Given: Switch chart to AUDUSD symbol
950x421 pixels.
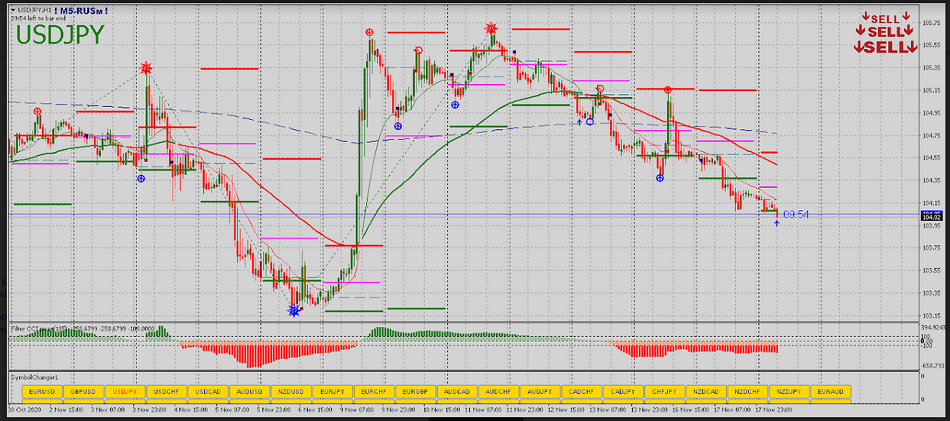Looking at the screenshot, I should point(250,392).
